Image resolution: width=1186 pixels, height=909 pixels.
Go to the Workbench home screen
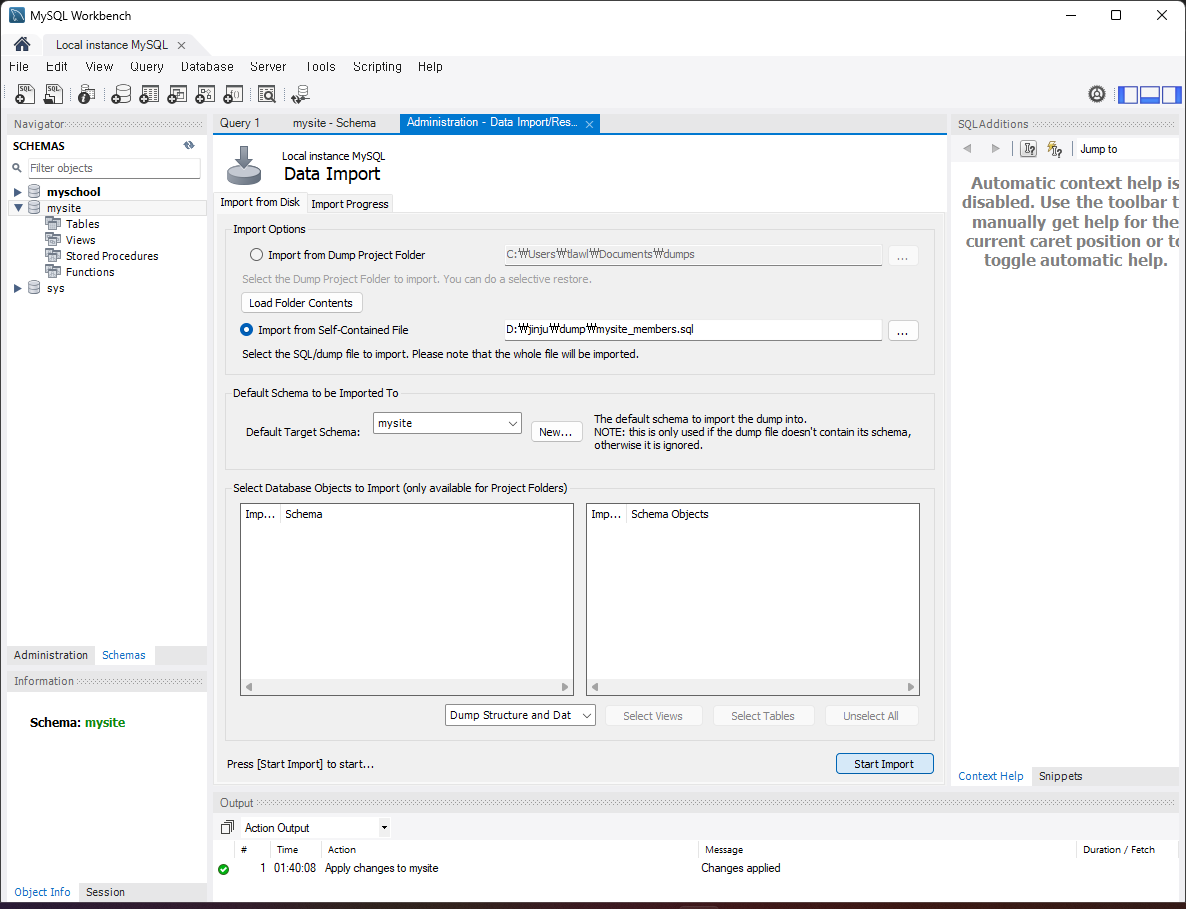coord(22,45)
